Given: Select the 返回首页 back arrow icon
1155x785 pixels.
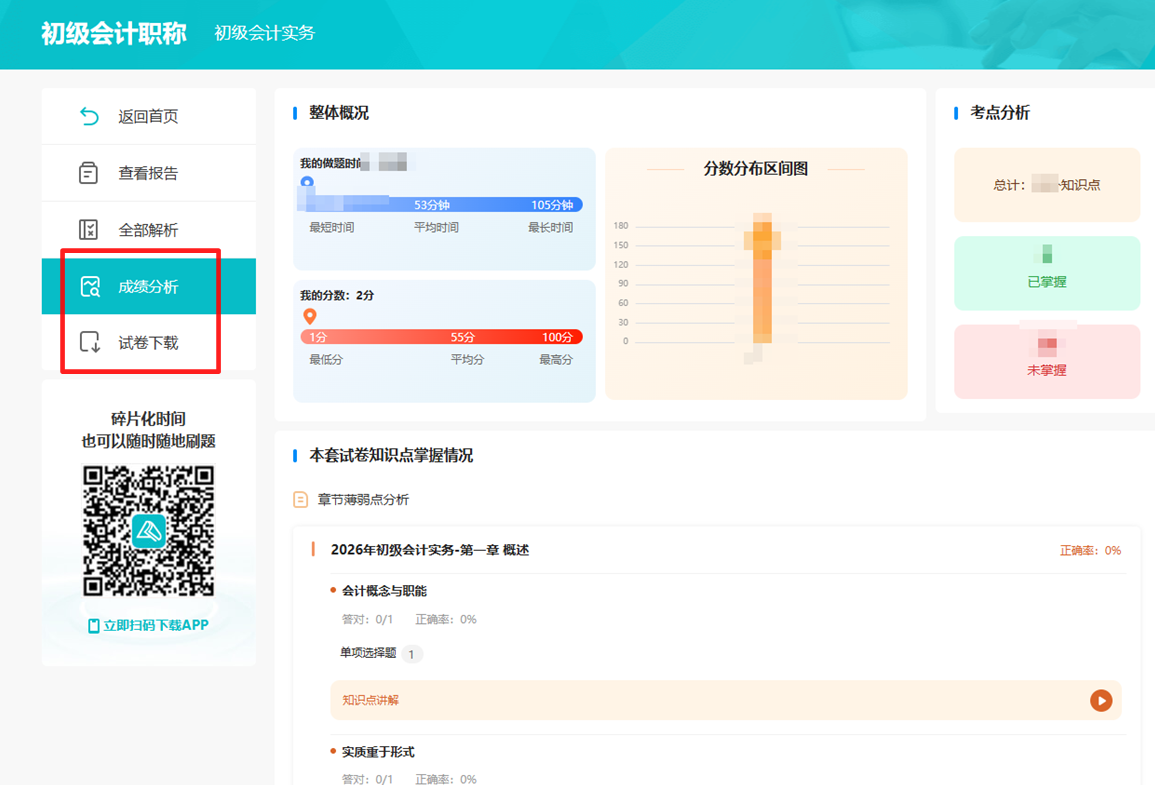Looking at the screenshot, I should (x=90, y=115).
